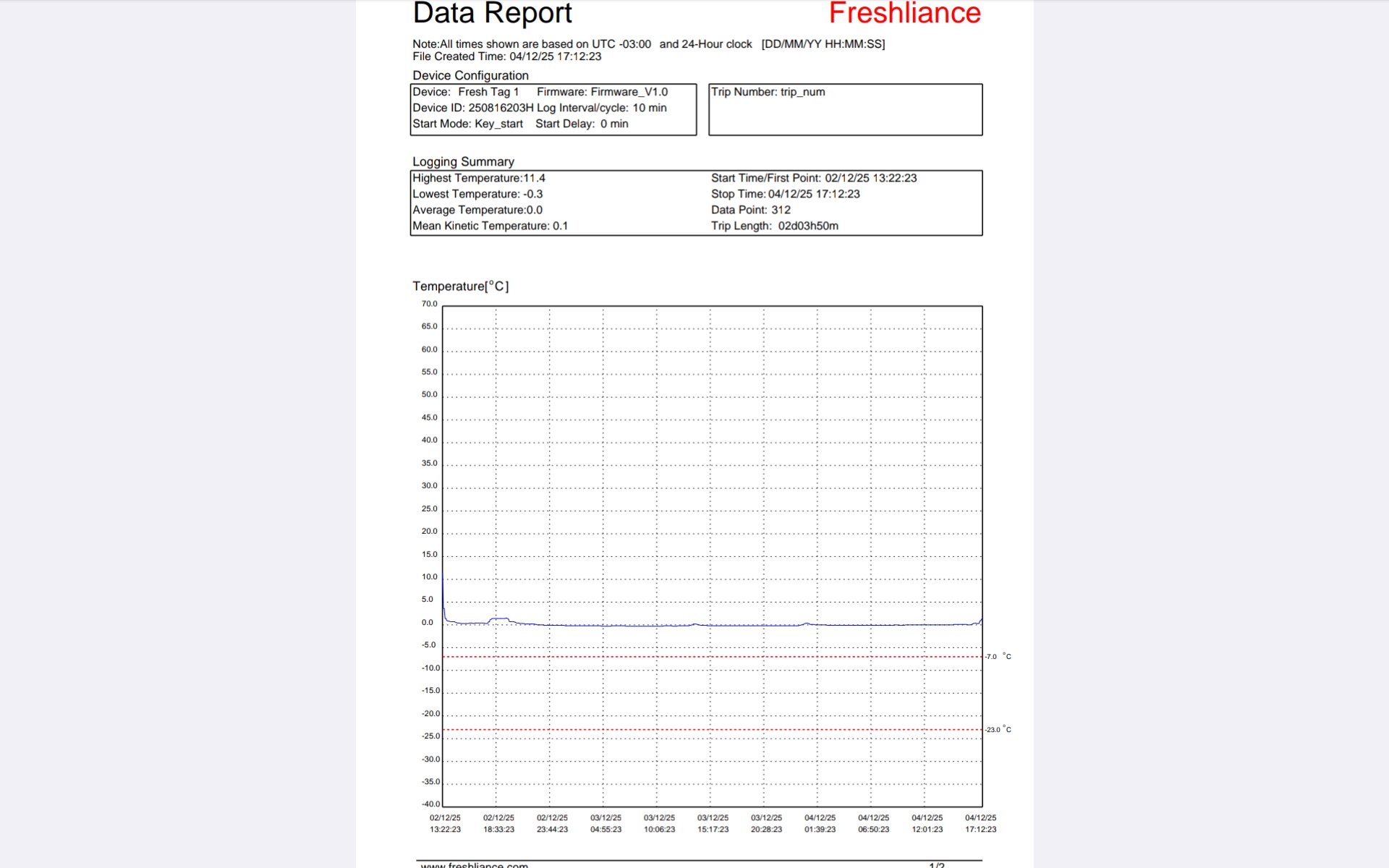The width and height of the screenshot is (1389, 868).
Task: Click the Data Report title heading
Action: click(492, 13)
